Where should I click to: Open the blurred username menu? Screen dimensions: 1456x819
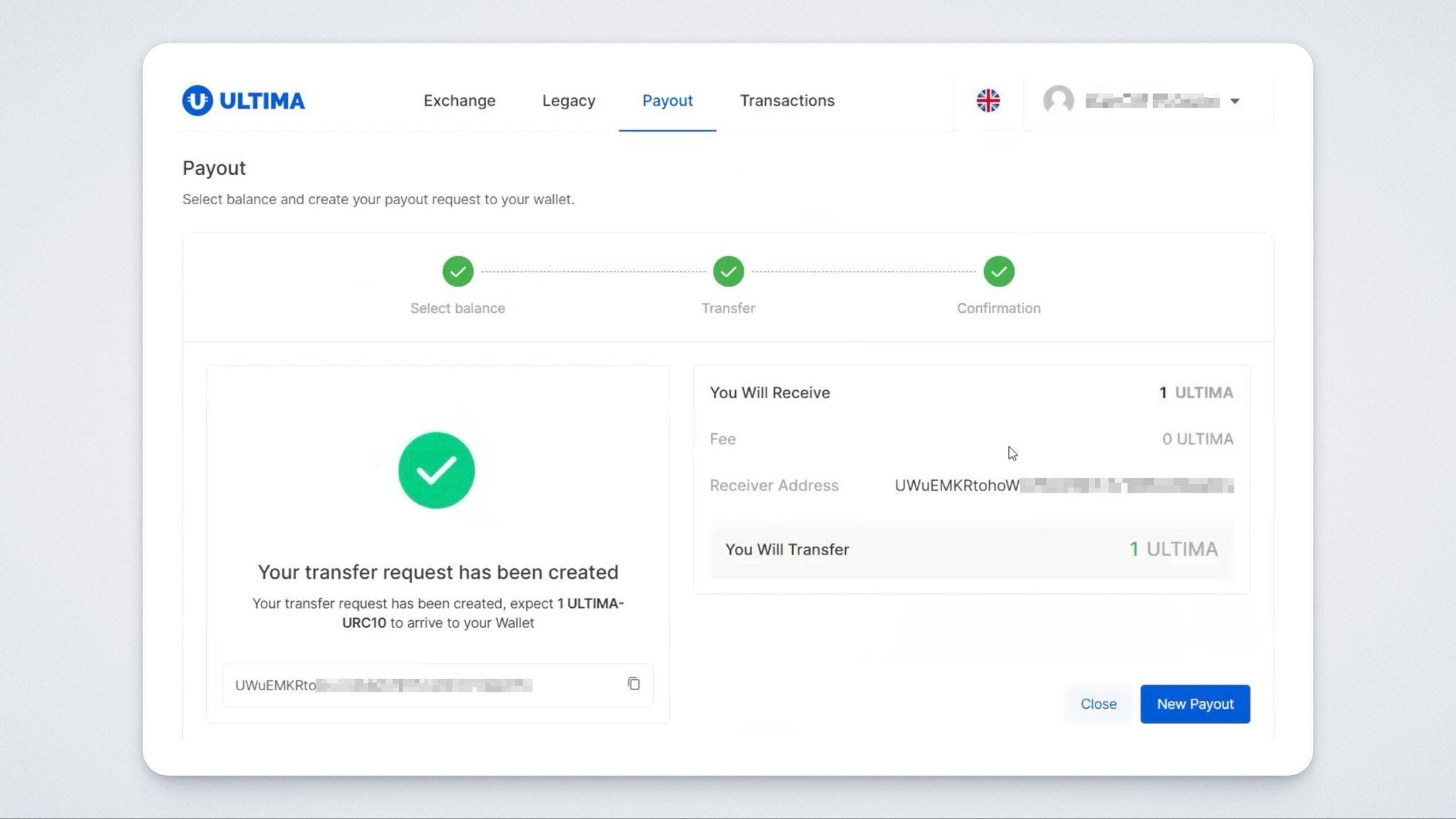pyautogui.click(x=1152, y=101)
